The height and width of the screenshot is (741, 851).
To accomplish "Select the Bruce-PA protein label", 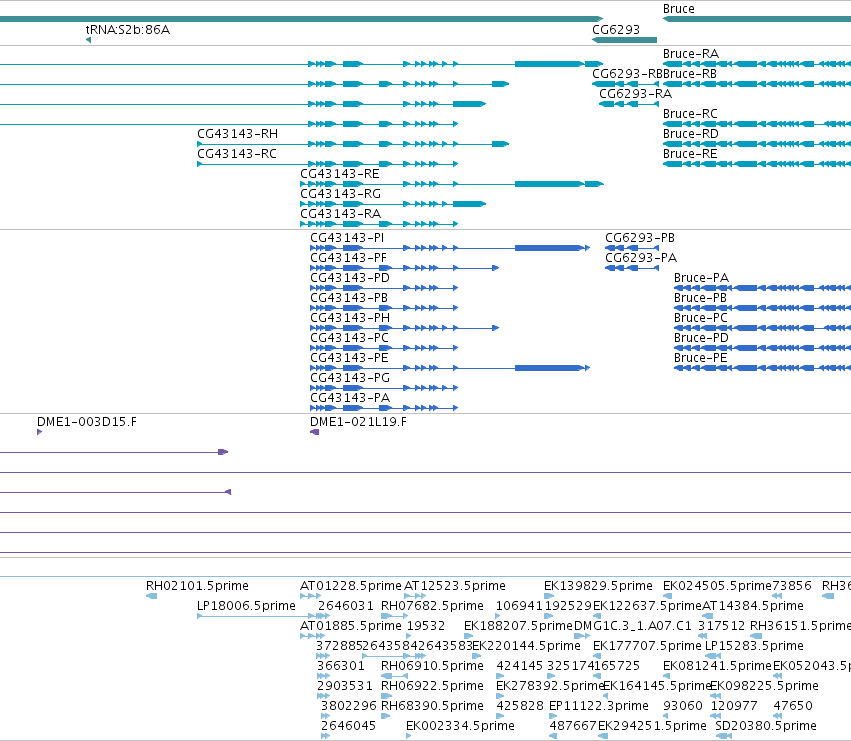I will (701, 278).
